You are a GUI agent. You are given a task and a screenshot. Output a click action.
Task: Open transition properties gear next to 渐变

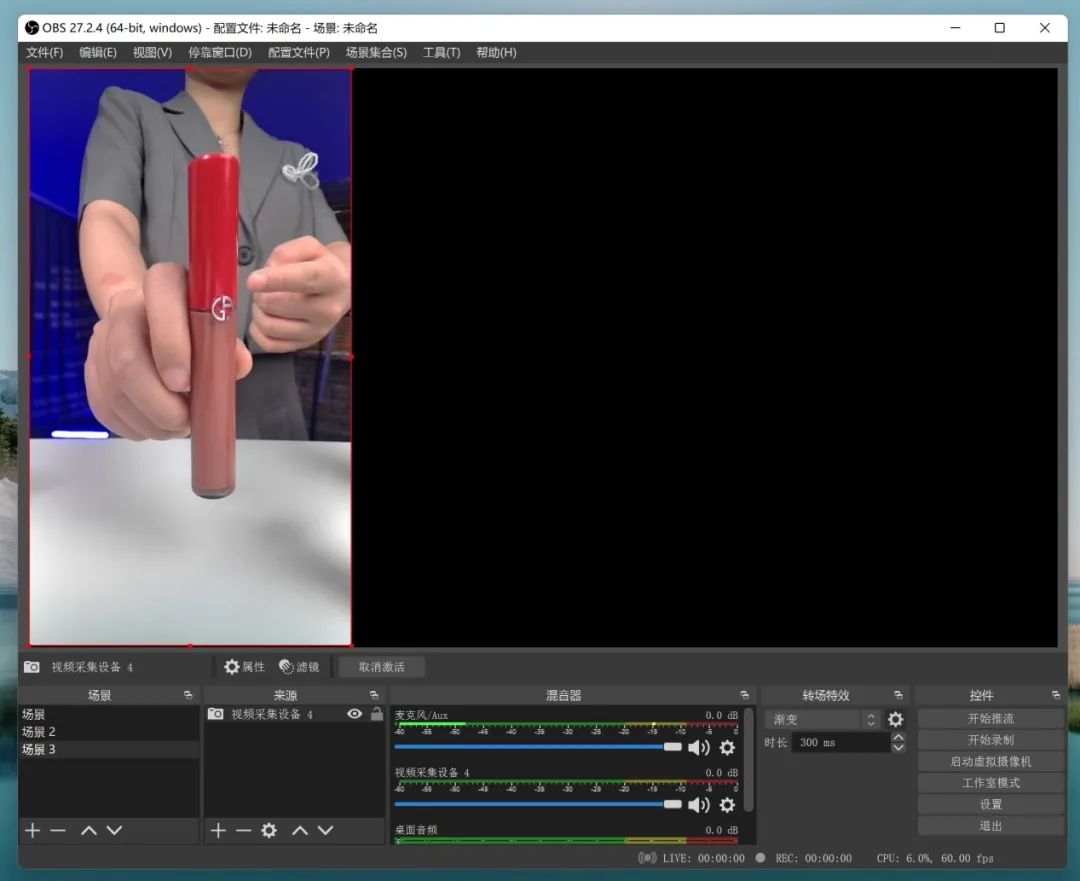(x=895, y=720)
